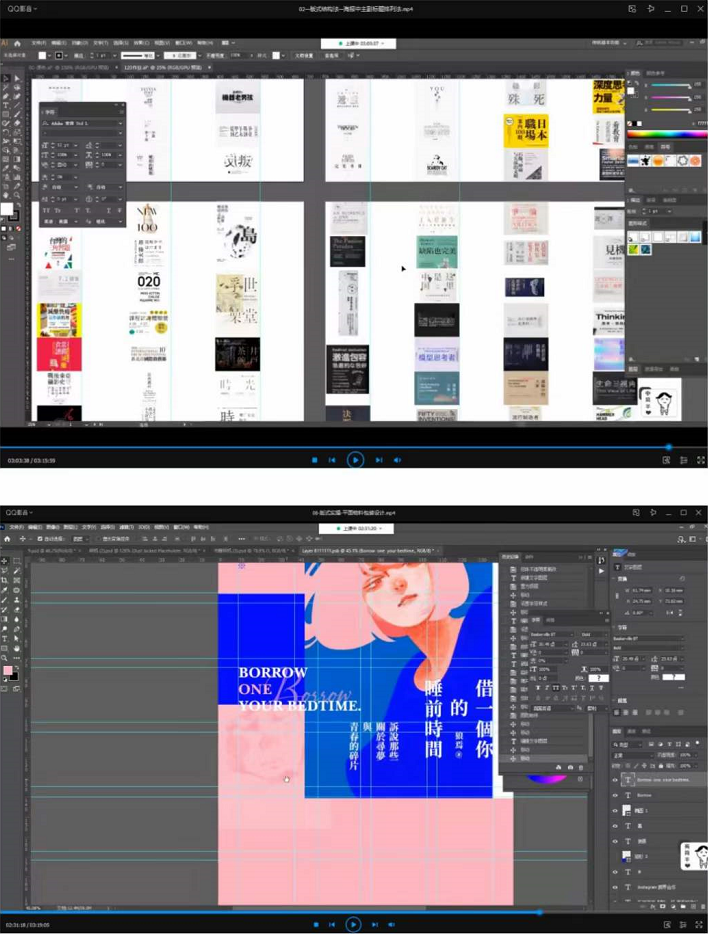Expand the 正常 blend mode dropdown in Layers
Viewport: 708px width, 934px height.
click(x=634, y=755)
